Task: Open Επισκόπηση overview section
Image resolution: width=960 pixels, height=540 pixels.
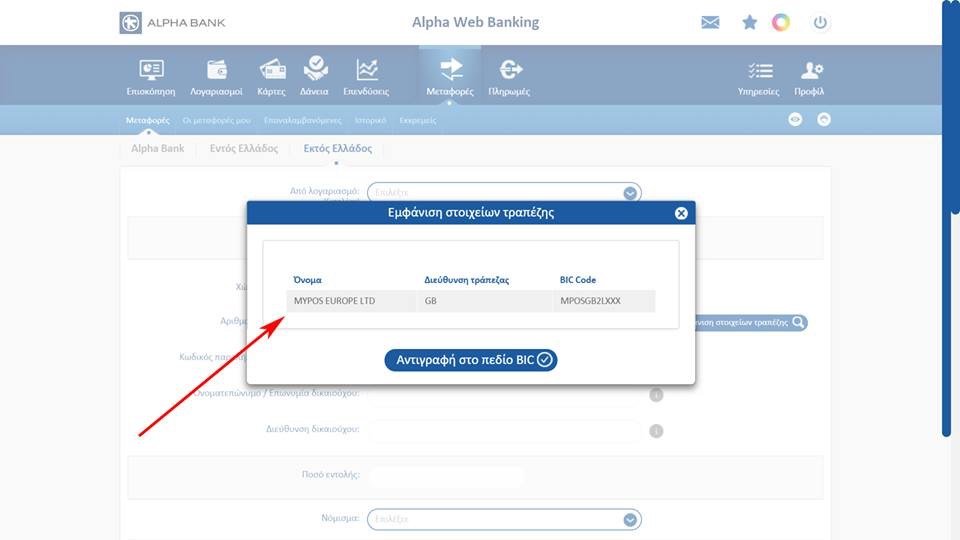Action: click(x=151, y=77)
